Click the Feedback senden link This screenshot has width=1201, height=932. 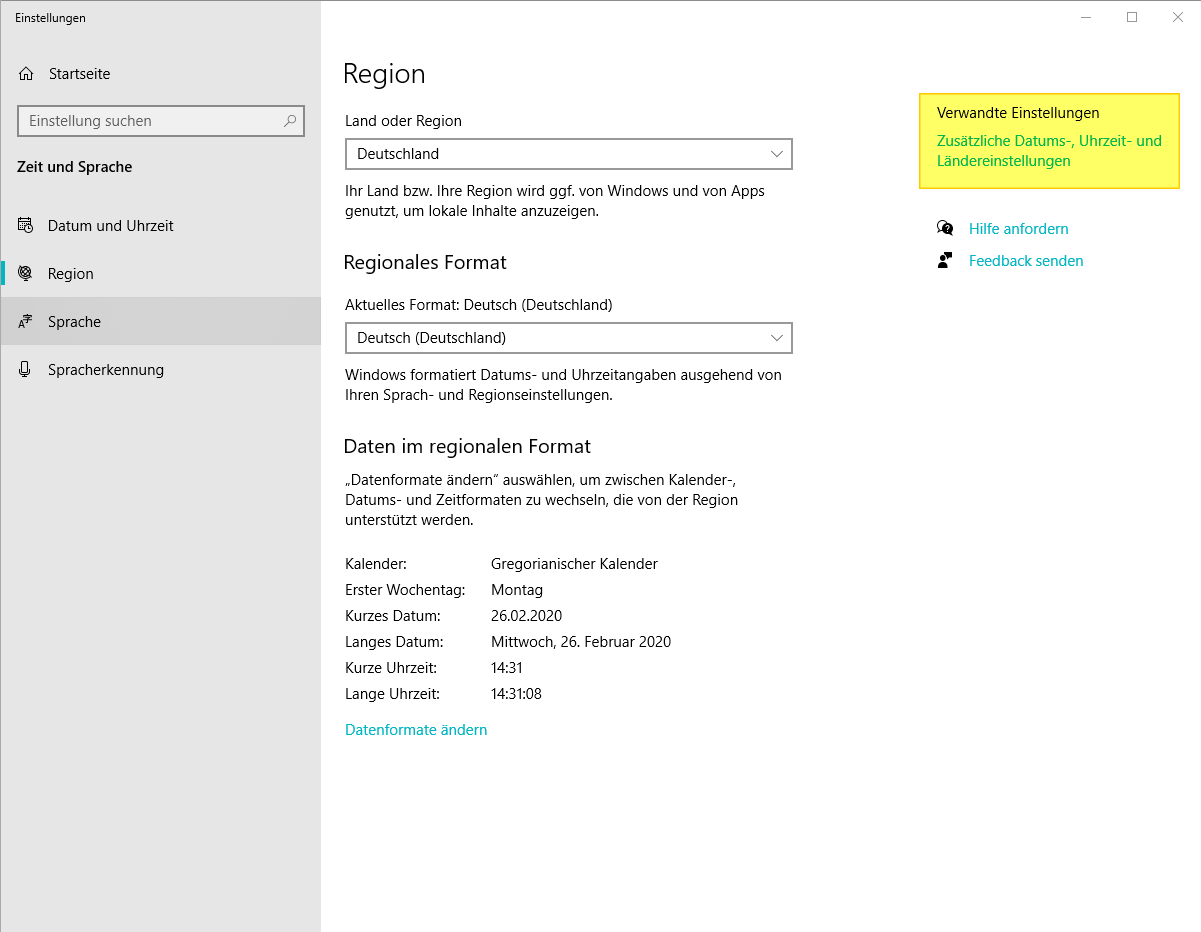tap(1026, 261)
